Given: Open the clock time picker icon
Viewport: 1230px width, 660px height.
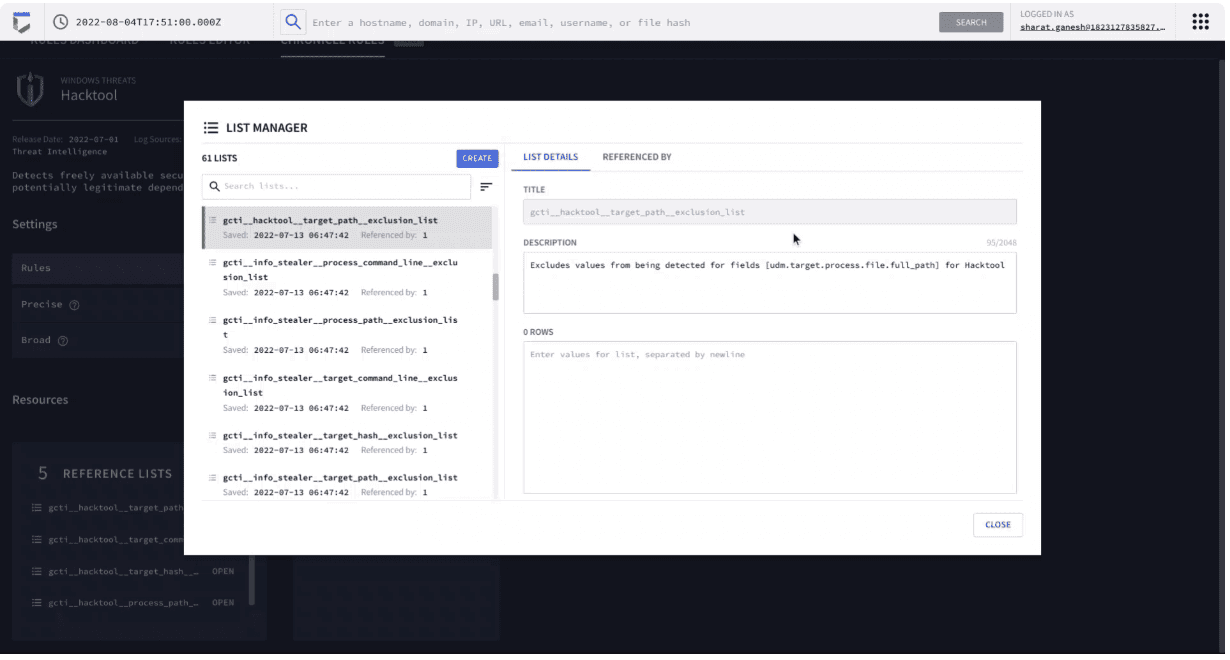Looking at the screenshot, I should pos(60,21).
